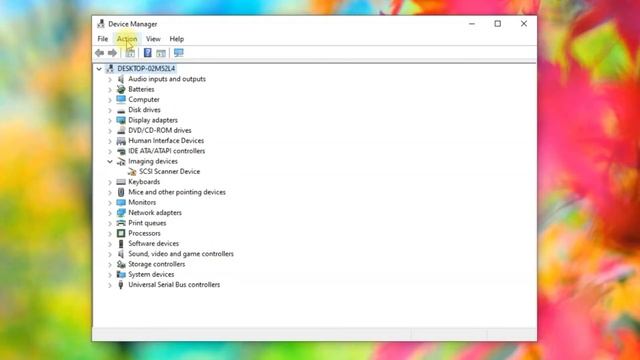Select the Human Interface Devices icon
This screenshot has width=640, height=360.
[x=121, y=141]
